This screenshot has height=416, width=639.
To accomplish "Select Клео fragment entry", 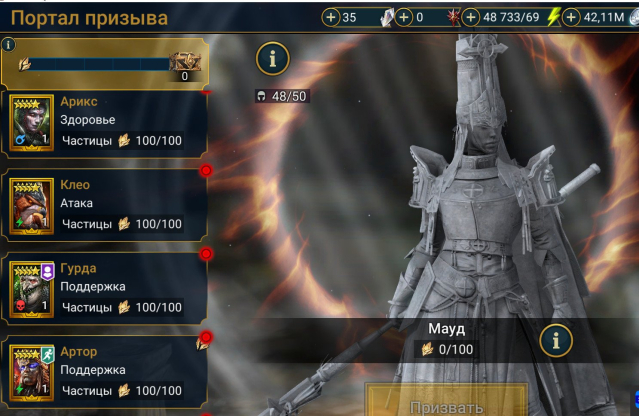I will pyautogui.click(x=104, y=205).
